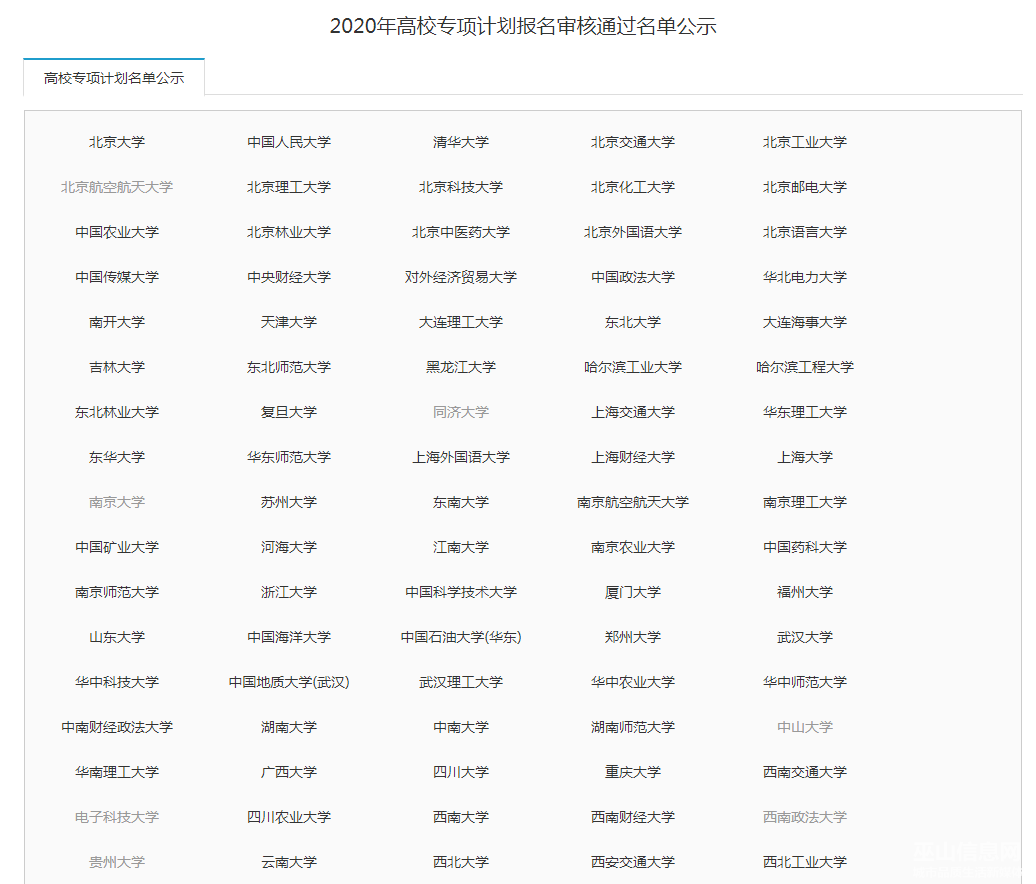Open 北京中医药大学 link
Viewport: 1036px width, 884px height.
461,232
